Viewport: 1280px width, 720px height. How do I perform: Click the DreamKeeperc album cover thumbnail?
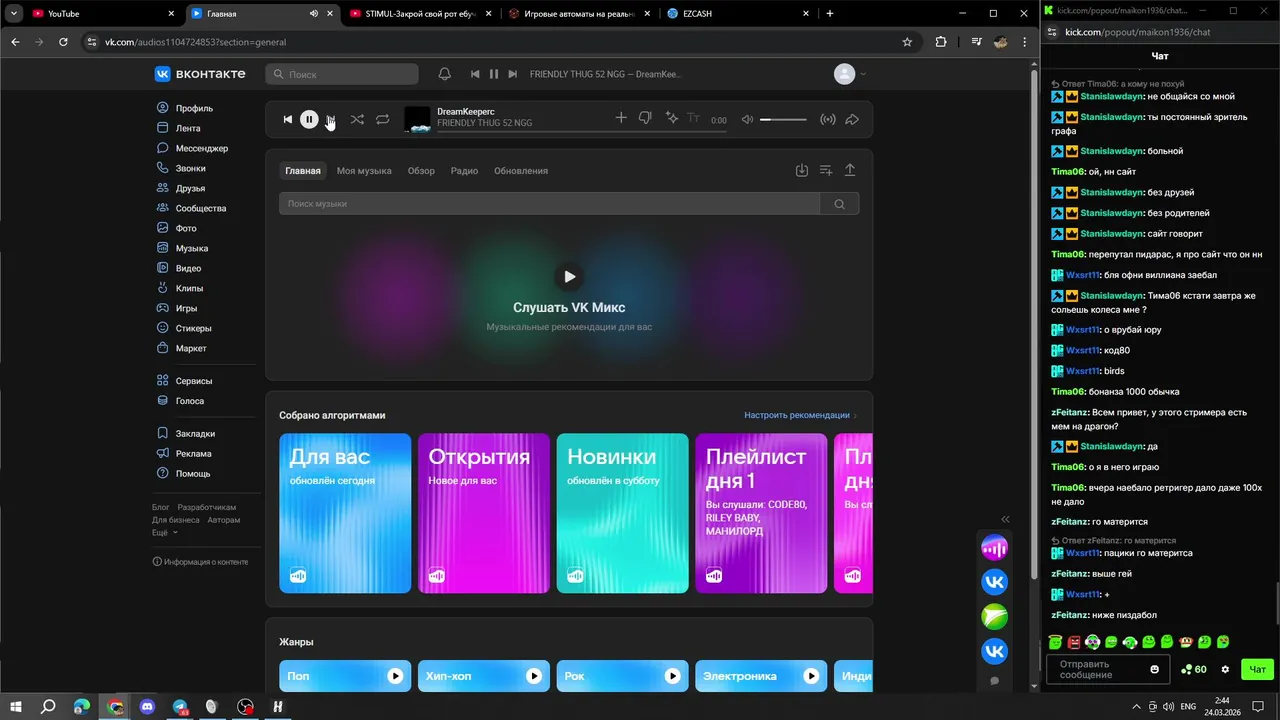(417, 119)
